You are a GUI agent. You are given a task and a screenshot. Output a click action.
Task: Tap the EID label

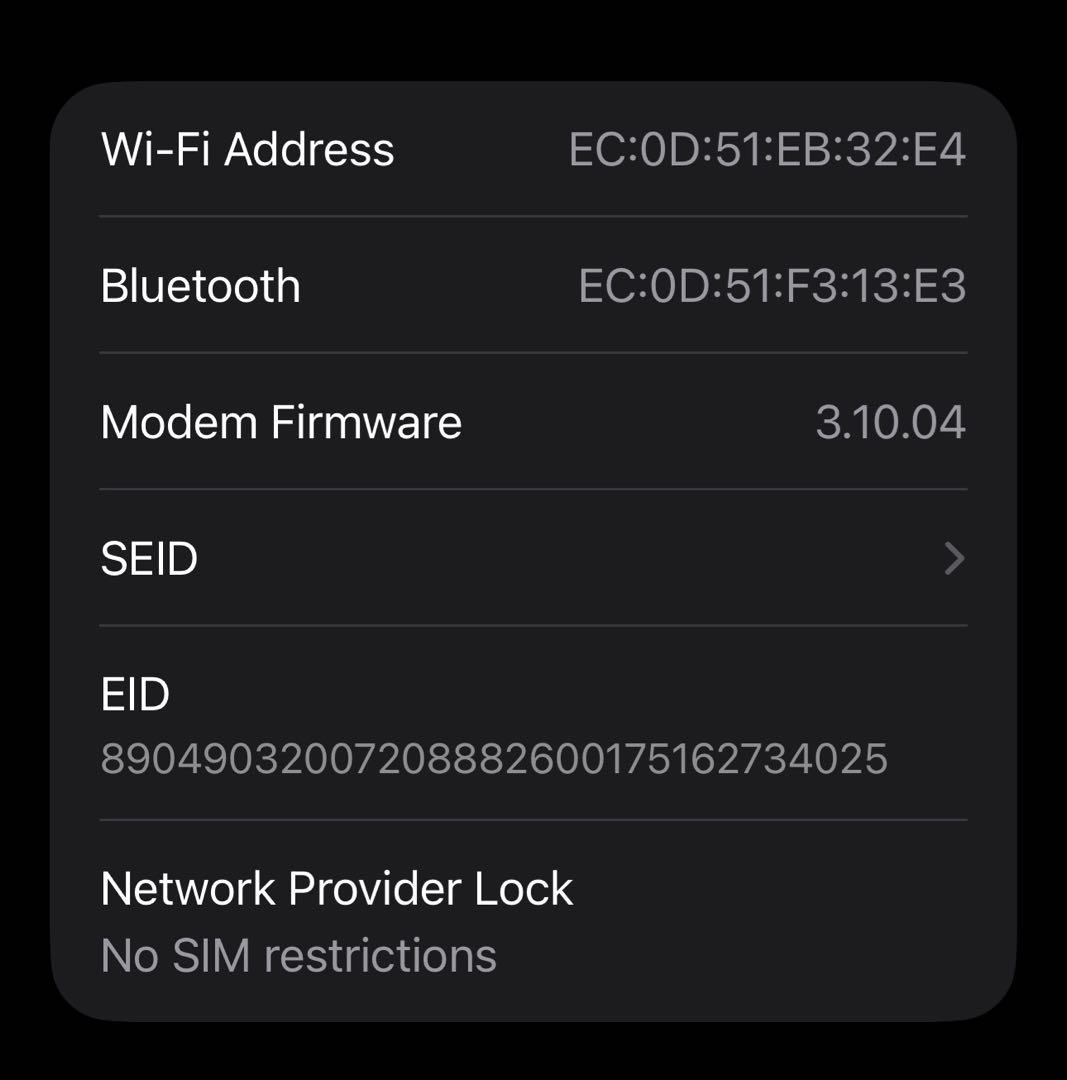[x=134, y=694]
